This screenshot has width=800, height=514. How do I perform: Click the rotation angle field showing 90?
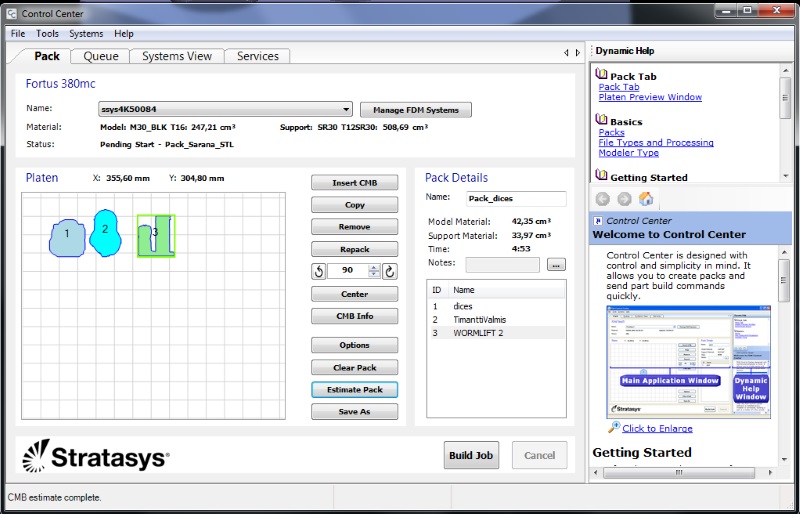[348, 271]
